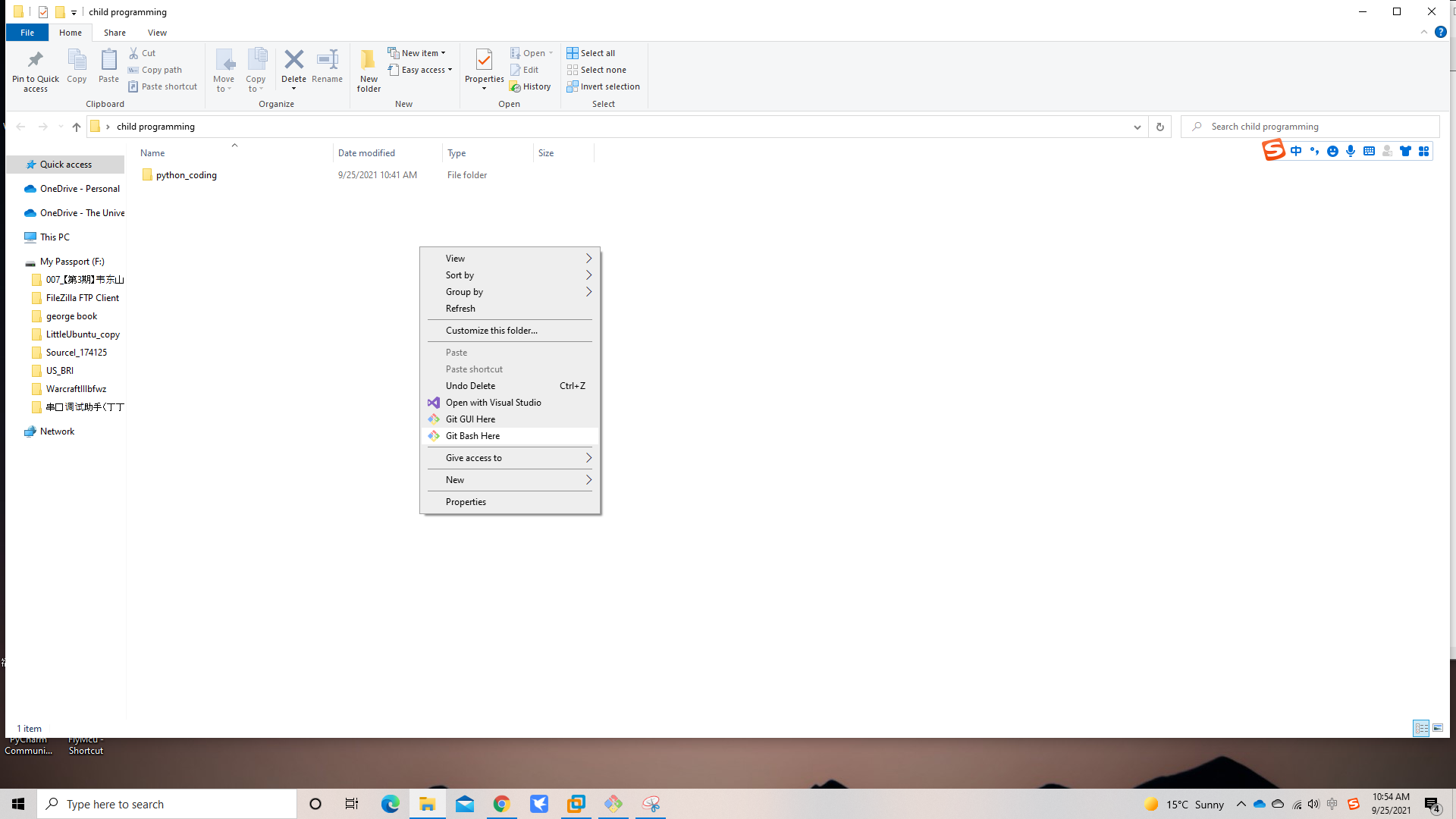Click the Pin to Quick access icon
Viewport: 1456px width, 819px height.
coord(35,61)
